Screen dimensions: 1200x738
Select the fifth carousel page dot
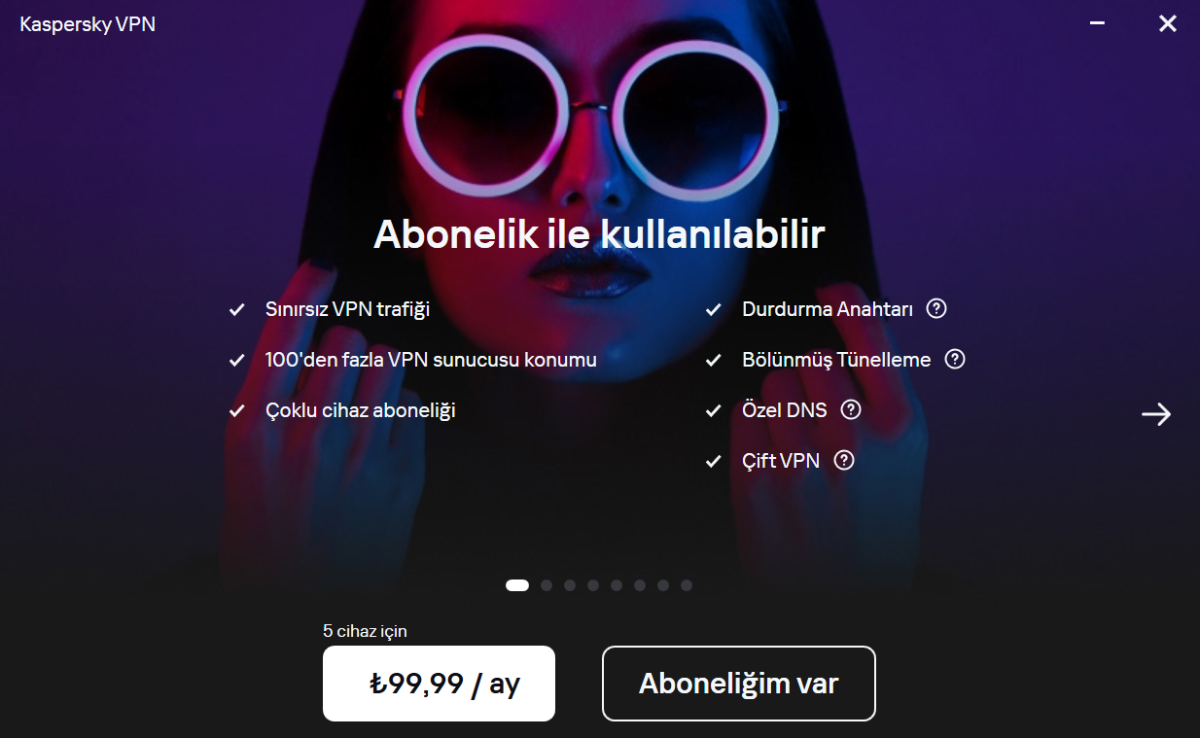click(616, 585)
